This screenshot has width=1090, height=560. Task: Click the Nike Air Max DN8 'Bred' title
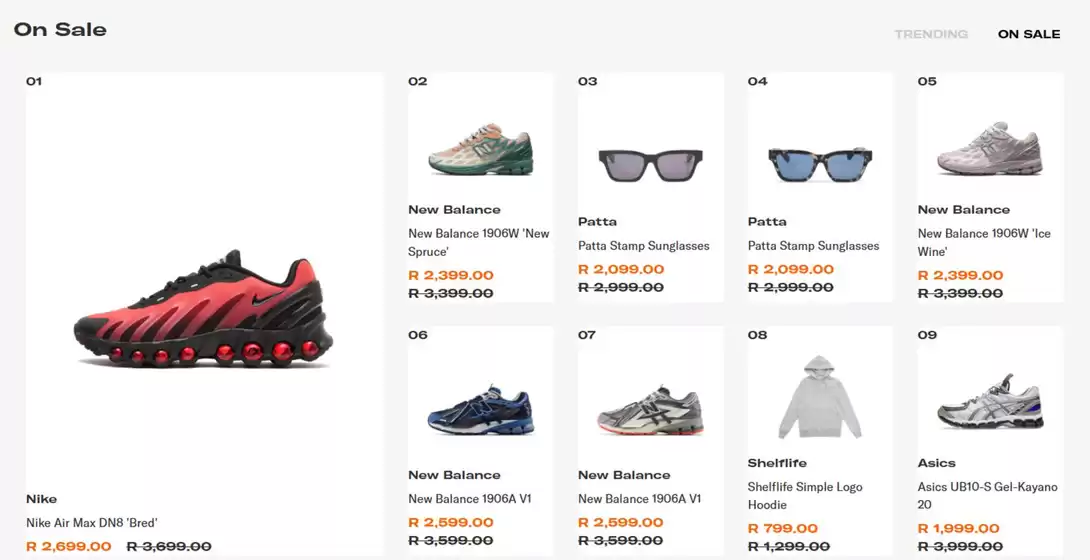pos(92,522)
